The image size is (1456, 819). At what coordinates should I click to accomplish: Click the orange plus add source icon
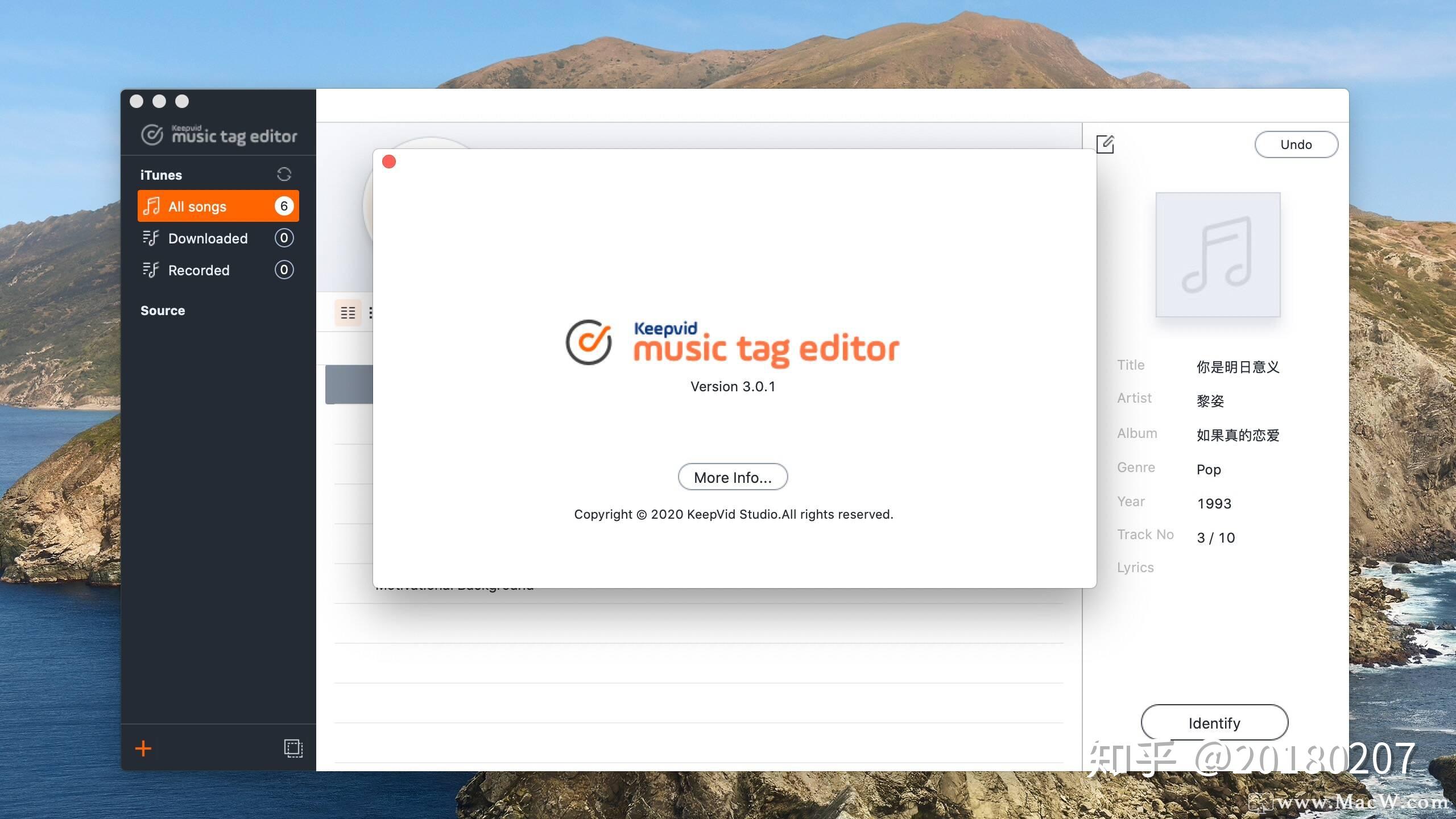point(143,748)
